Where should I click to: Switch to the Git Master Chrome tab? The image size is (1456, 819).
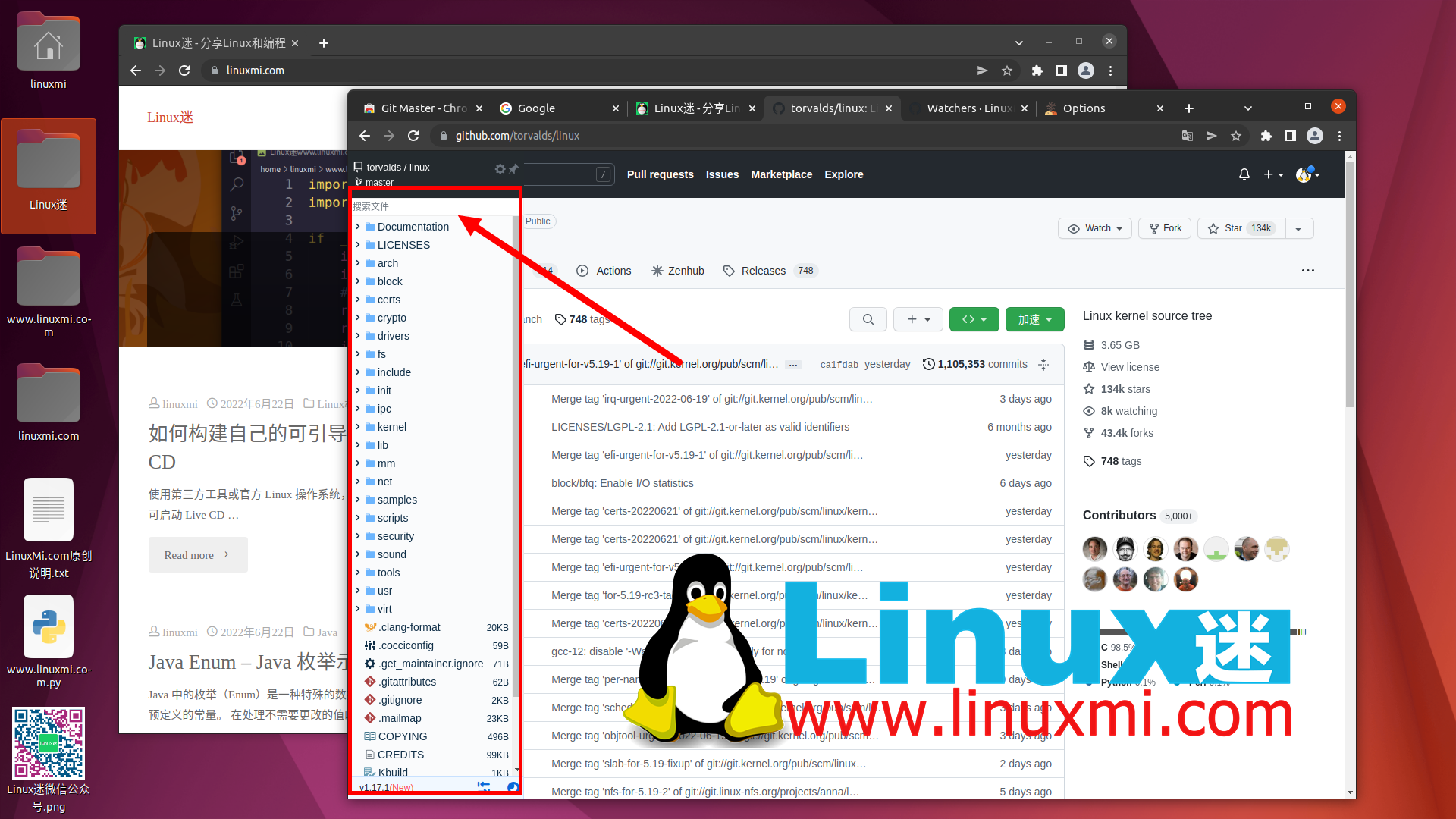pyautogui.click(x=423, y=108)
